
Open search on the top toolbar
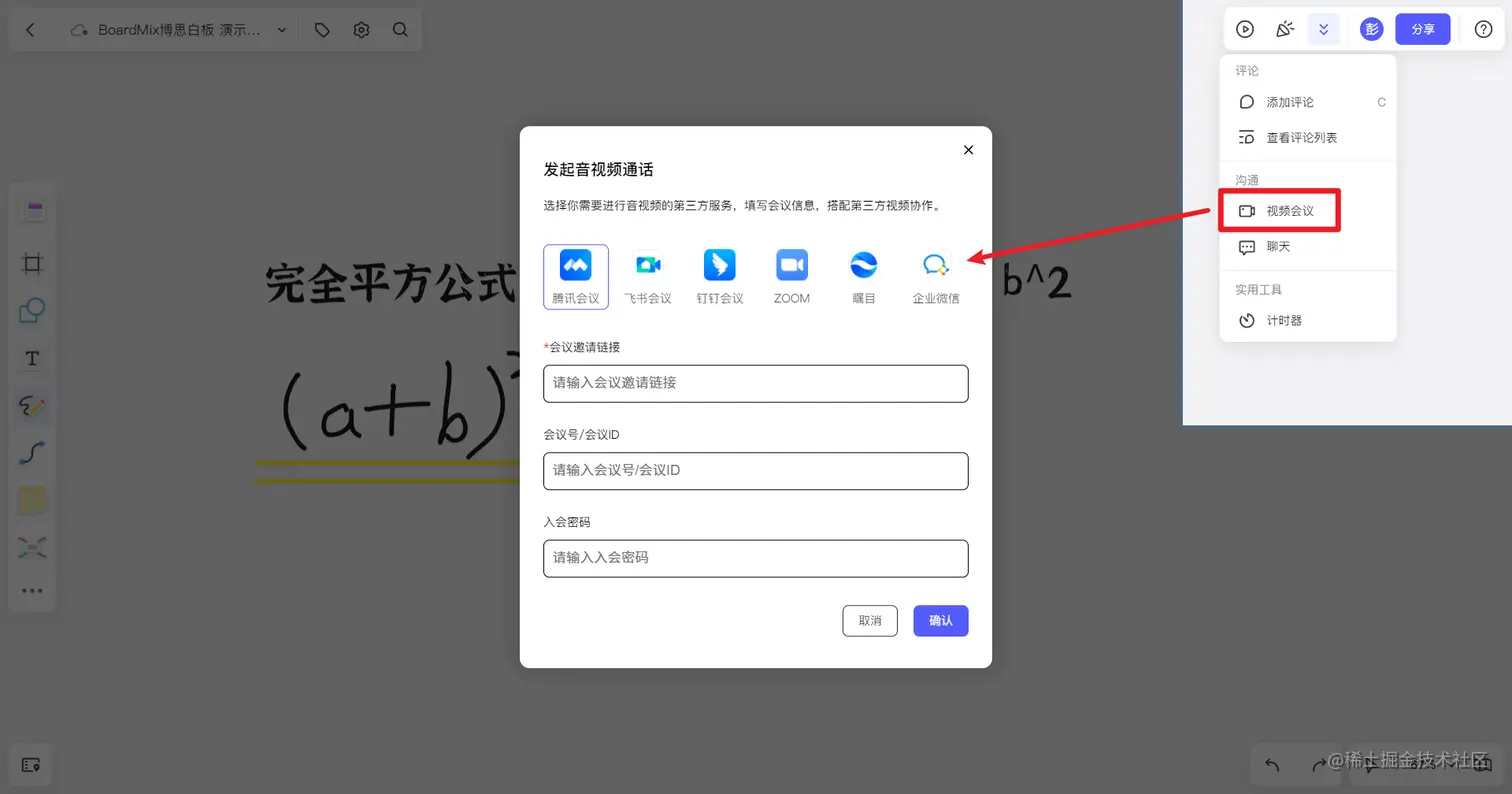(x=400, y=29)
